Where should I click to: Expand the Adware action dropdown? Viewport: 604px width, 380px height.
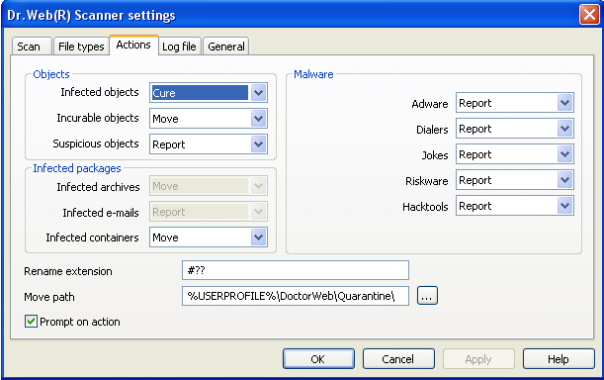tap(515, 103)
